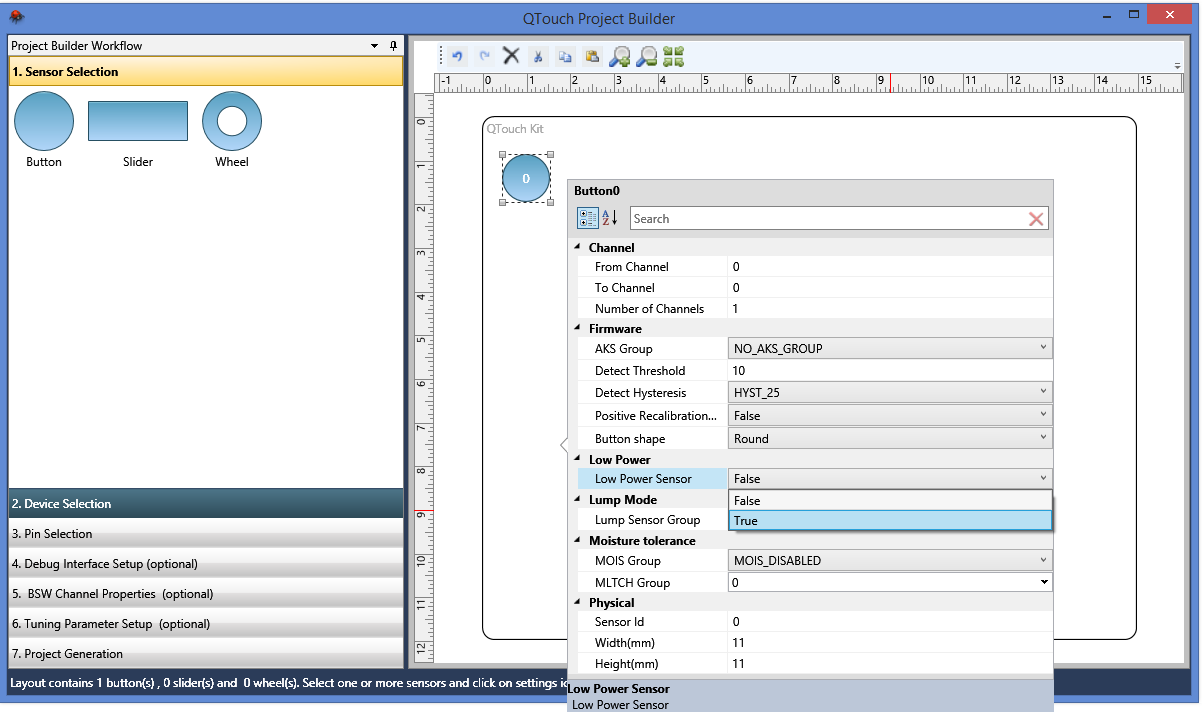1202x712 pixels.
Task: Open the AKS Group dropdown
Action: pyautogui.click(x=1043, y=348)
